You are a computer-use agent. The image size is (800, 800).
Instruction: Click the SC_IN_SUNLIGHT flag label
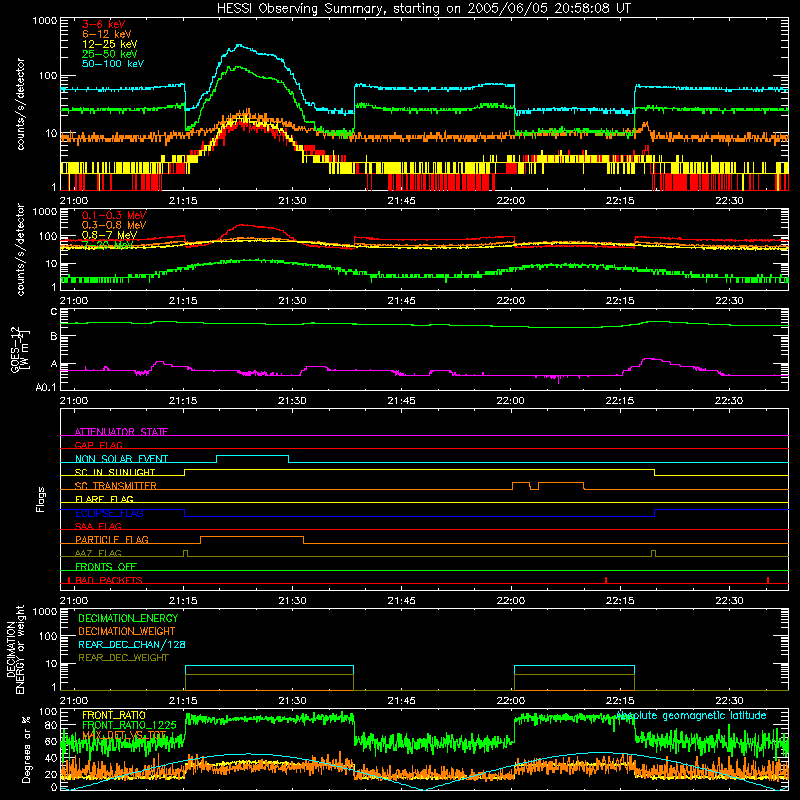tap(115, 472)
